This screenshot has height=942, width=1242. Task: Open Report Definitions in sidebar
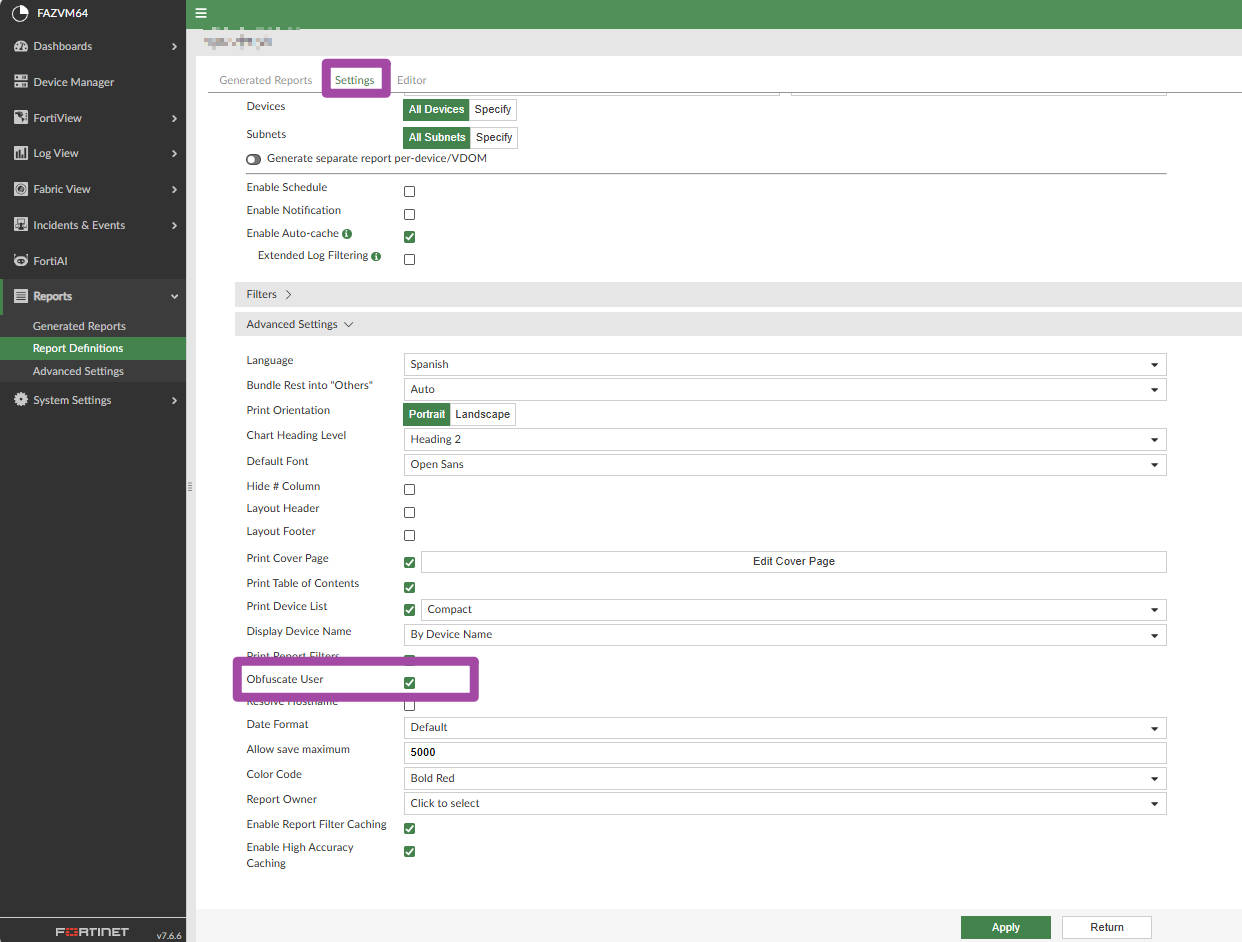tap(93, 348)
